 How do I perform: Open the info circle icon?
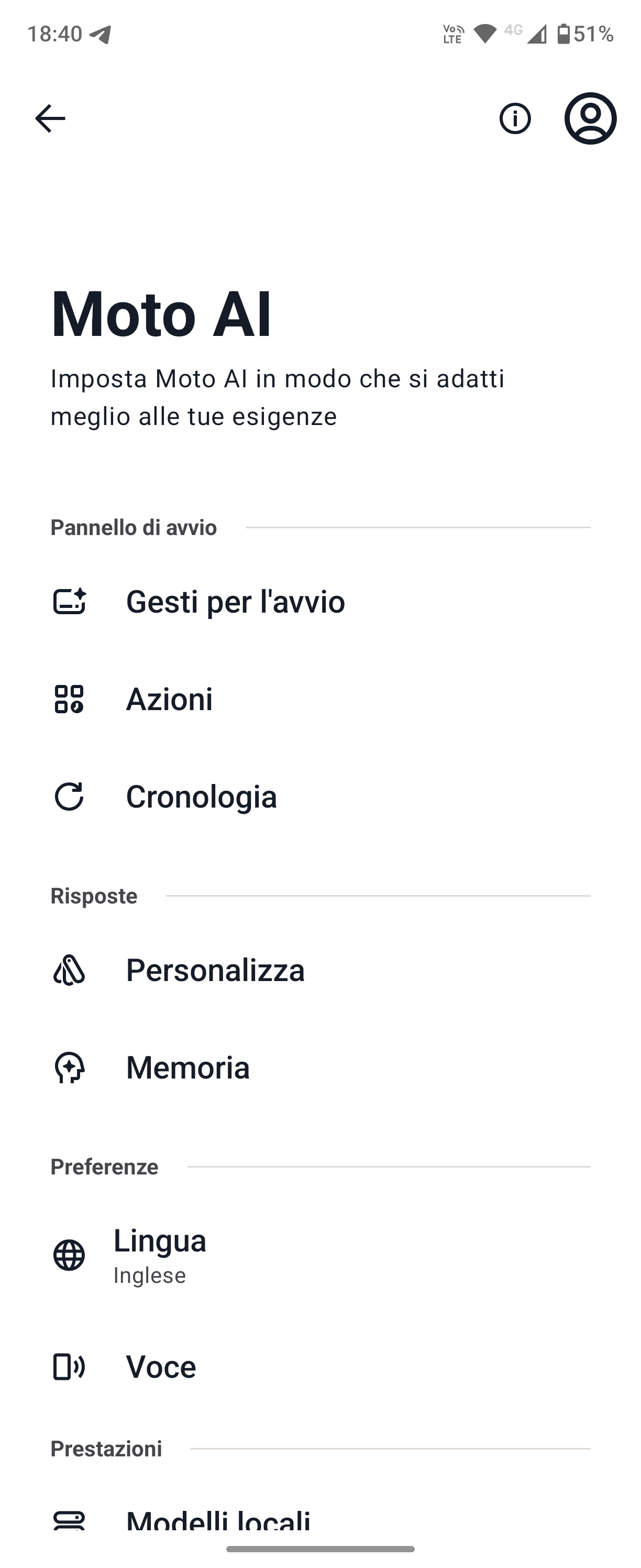coord(515,118)
